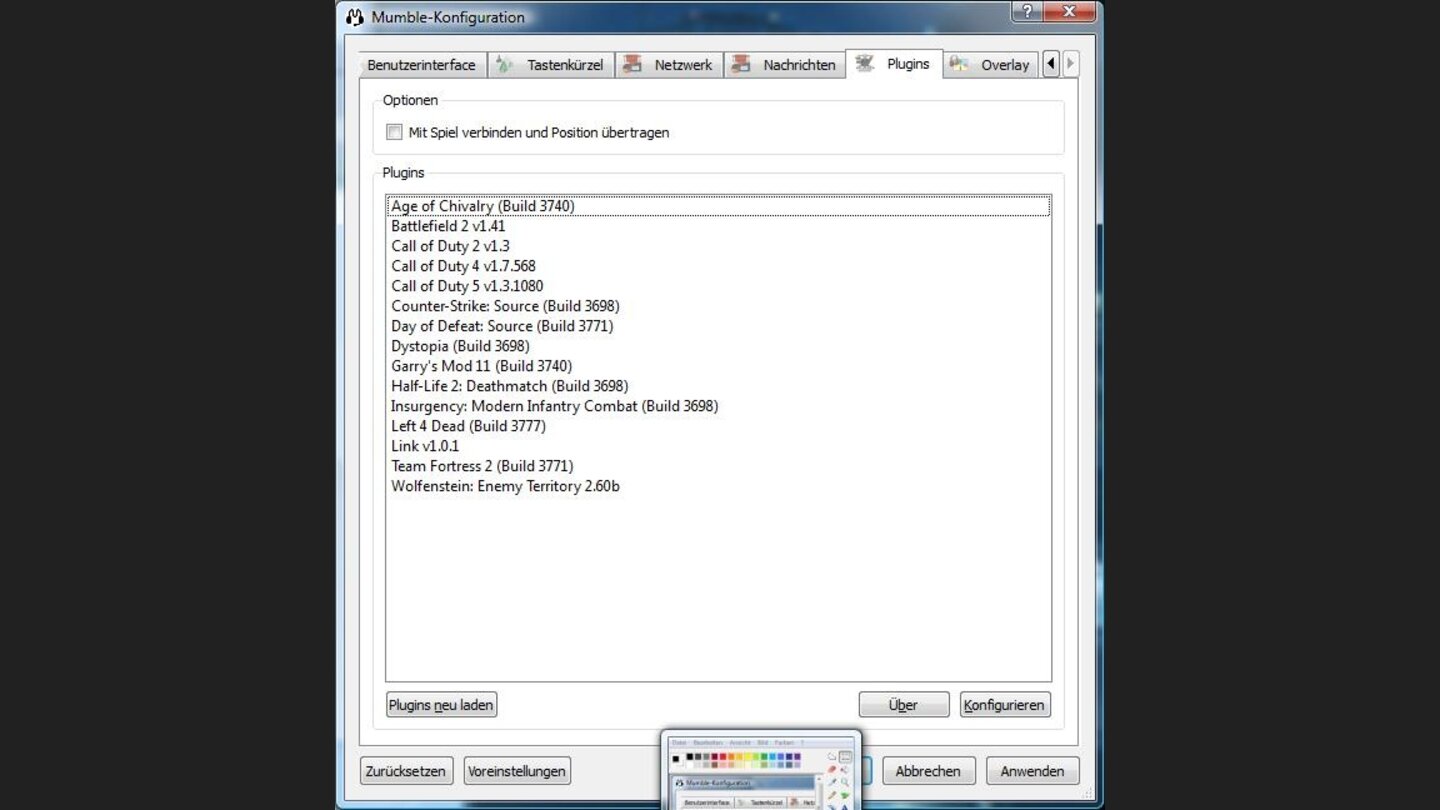
Task: Select 'Wolfenstein: Enemy Territory 2.60b' plugin
Action: pos(718,486)
